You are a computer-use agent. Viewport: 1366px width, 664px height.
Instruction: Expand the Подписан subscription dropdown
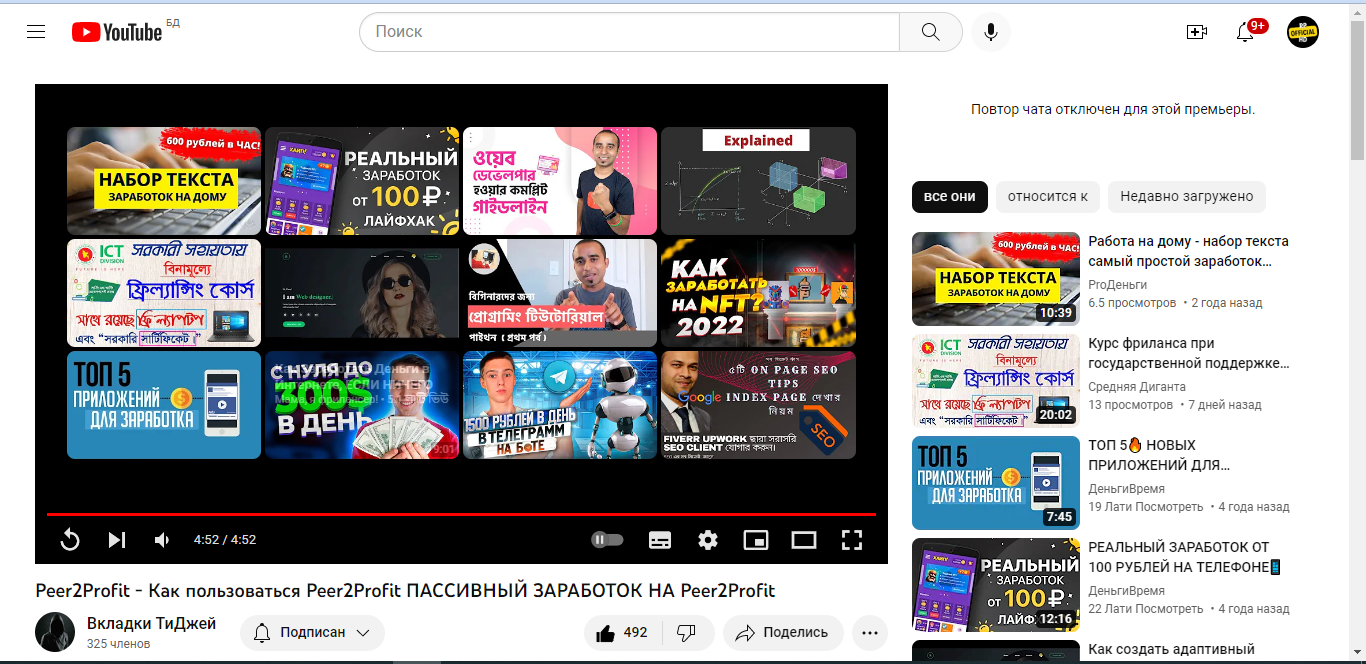tap(312, 633)
